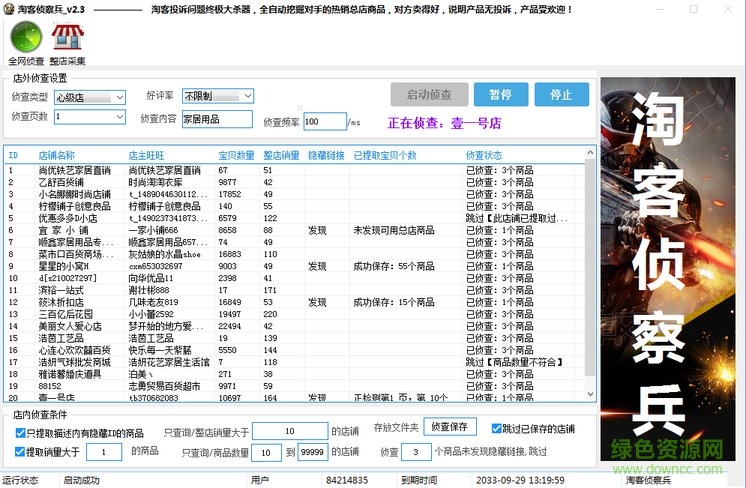746x488 pixels.
Task: Click the 侦查频率 input field
Action: pos(322,121)
